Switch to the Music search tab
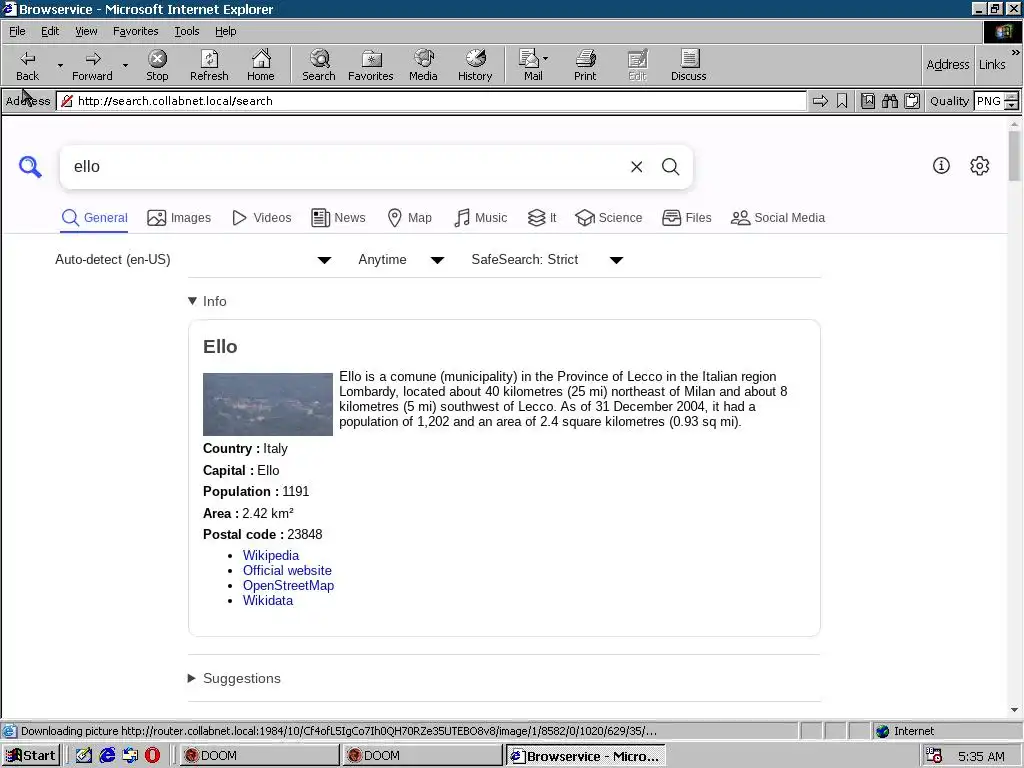The width and height of the screenshot is (1024, 768). (x=480, y=217)
